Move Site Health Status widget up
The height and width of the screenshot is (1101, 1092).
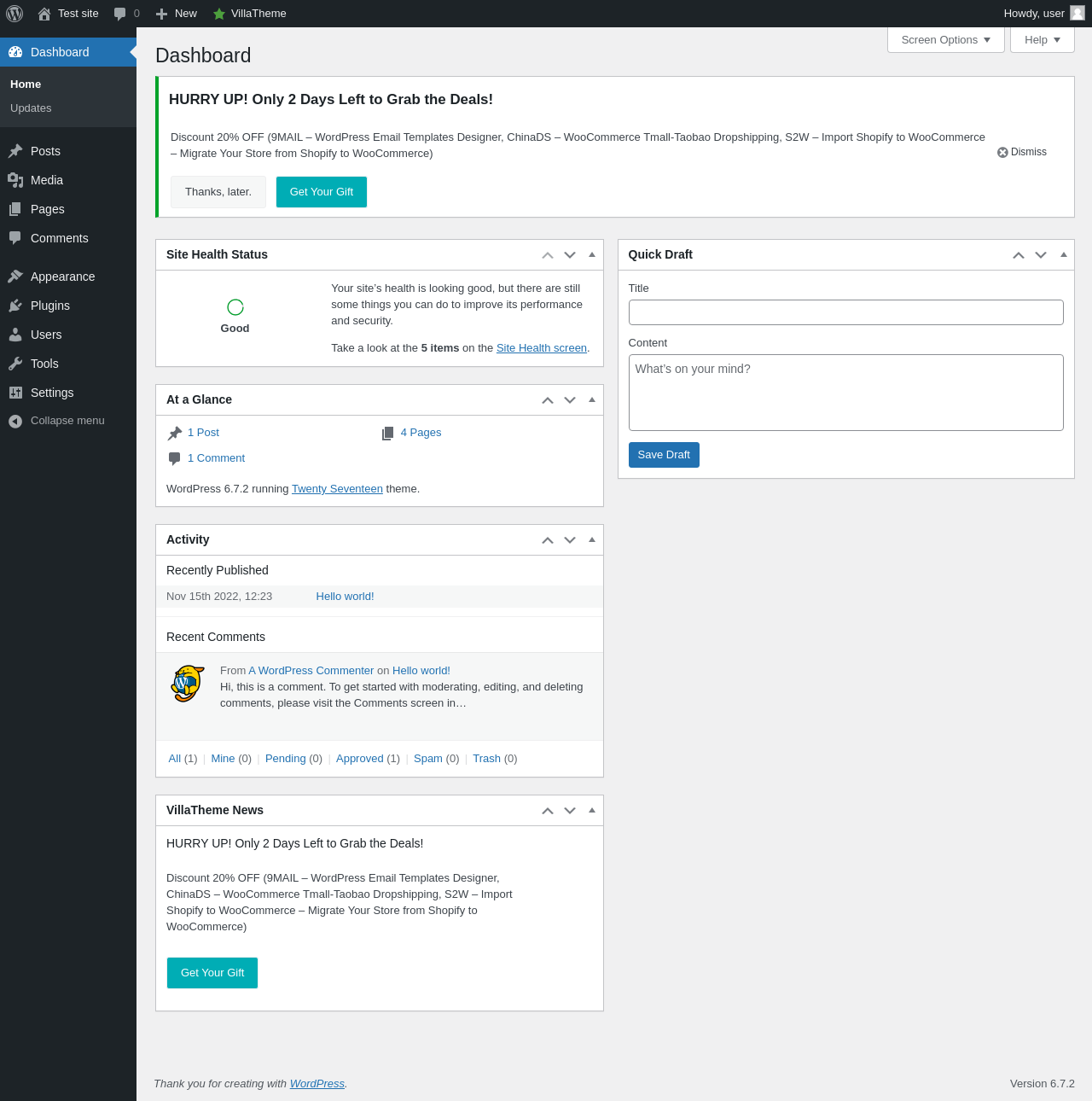[x=548, y=255]
